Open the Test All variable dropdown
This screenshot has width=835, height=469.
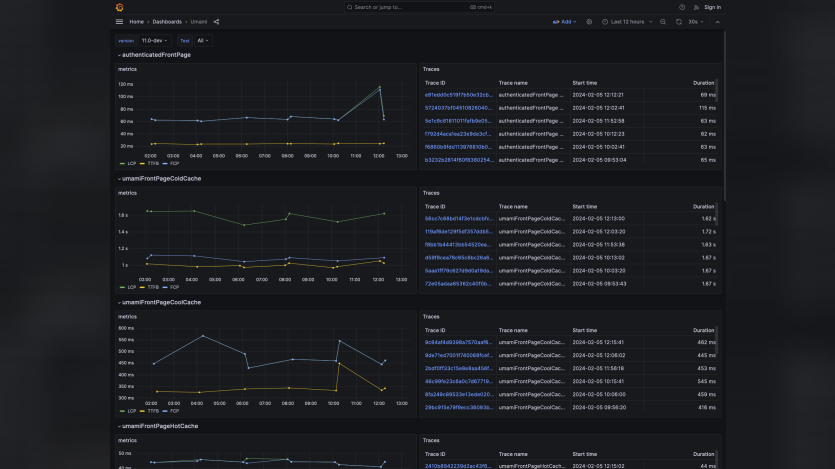(202, 40)
